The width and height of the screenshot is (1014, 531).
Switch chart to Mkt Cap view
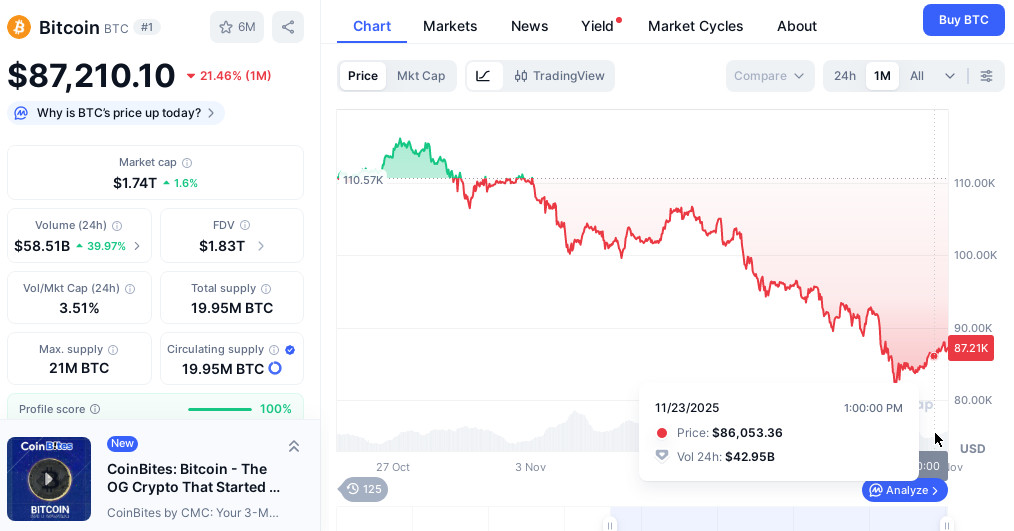coord(421,76)
